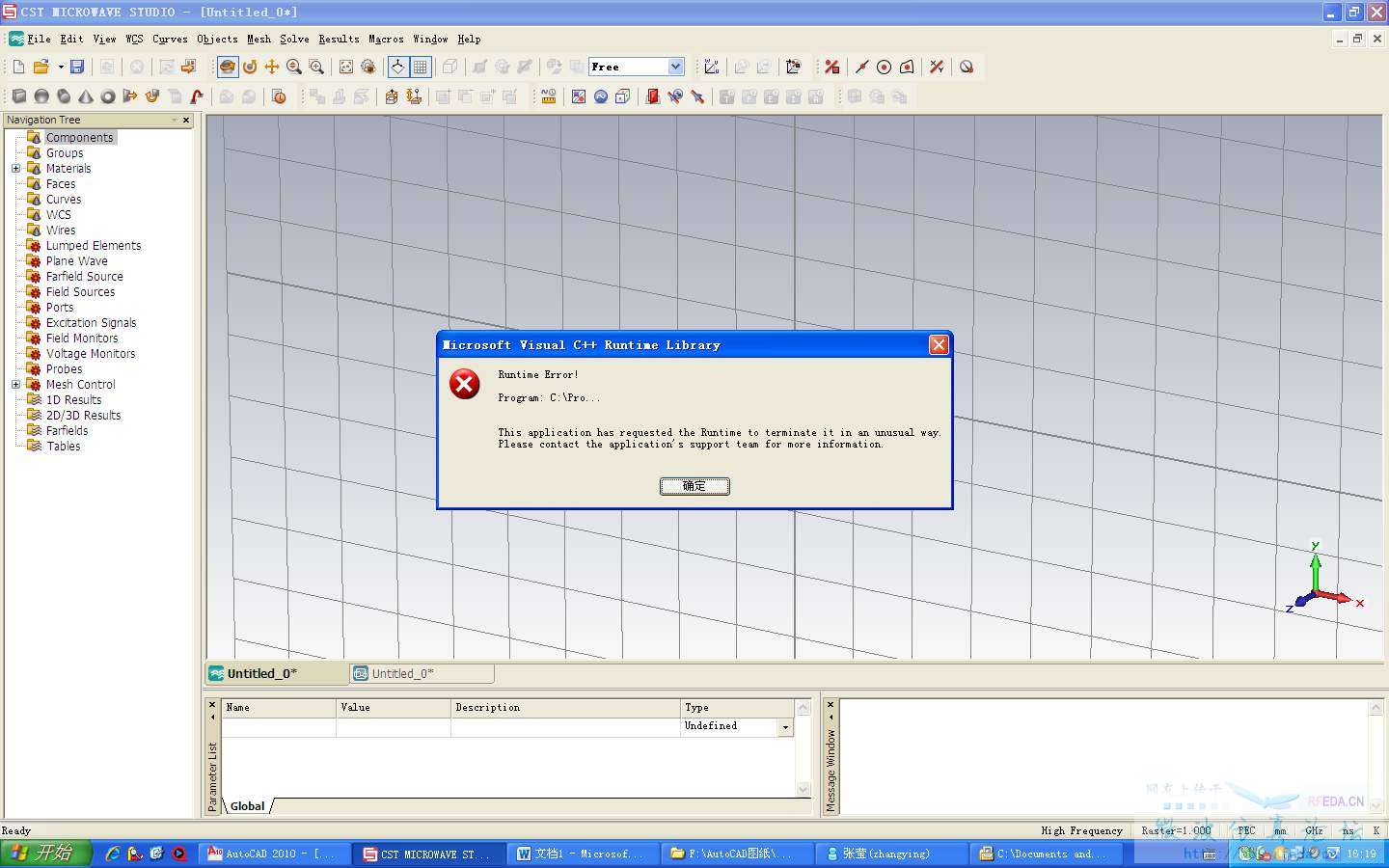Select the orange rotate profile tool
Viewport: 1389px width, 868px height.
[152, 96]
